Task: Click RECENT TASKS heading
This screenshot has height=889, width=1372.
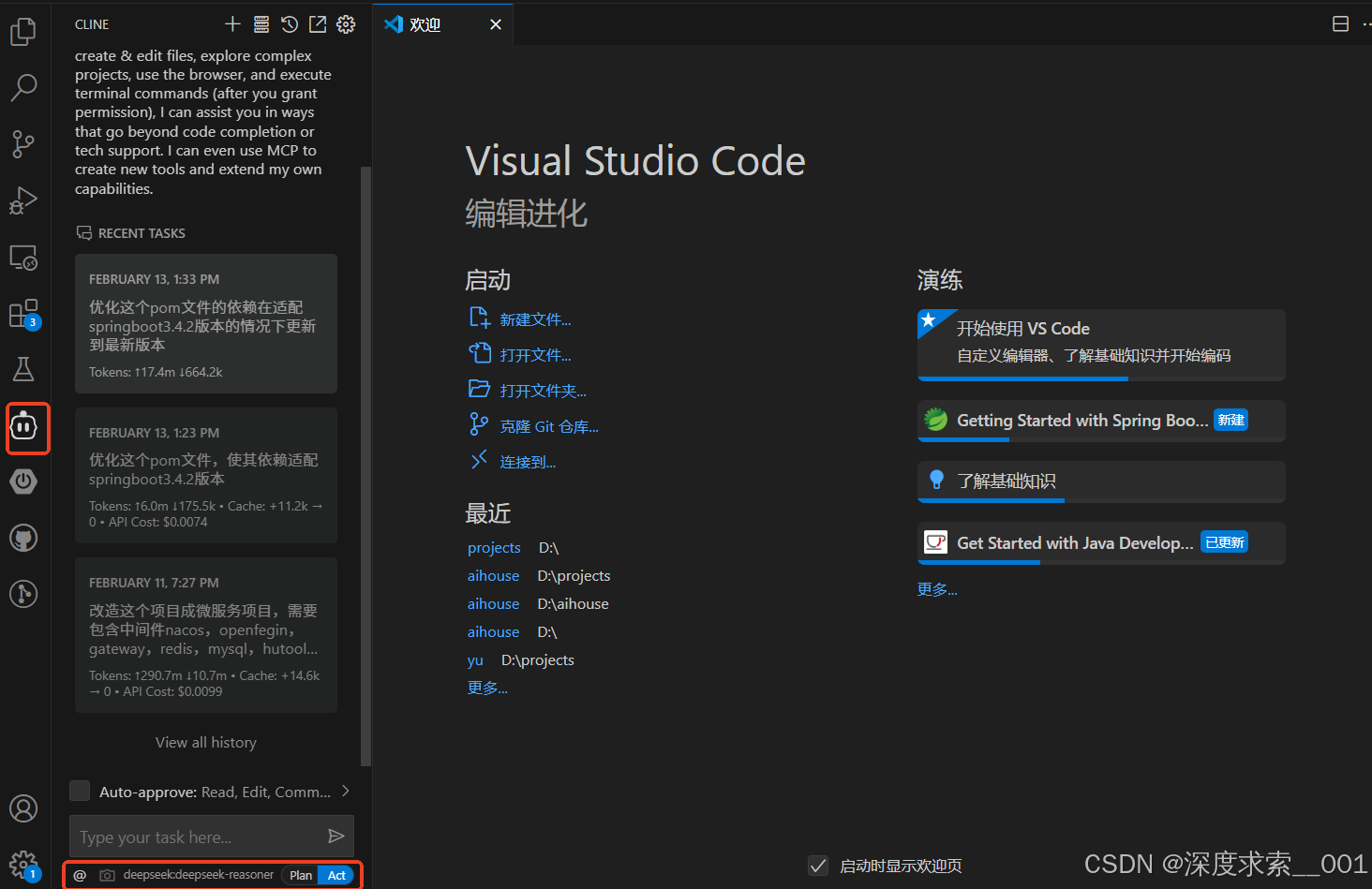Action: (x=142, y=233)
